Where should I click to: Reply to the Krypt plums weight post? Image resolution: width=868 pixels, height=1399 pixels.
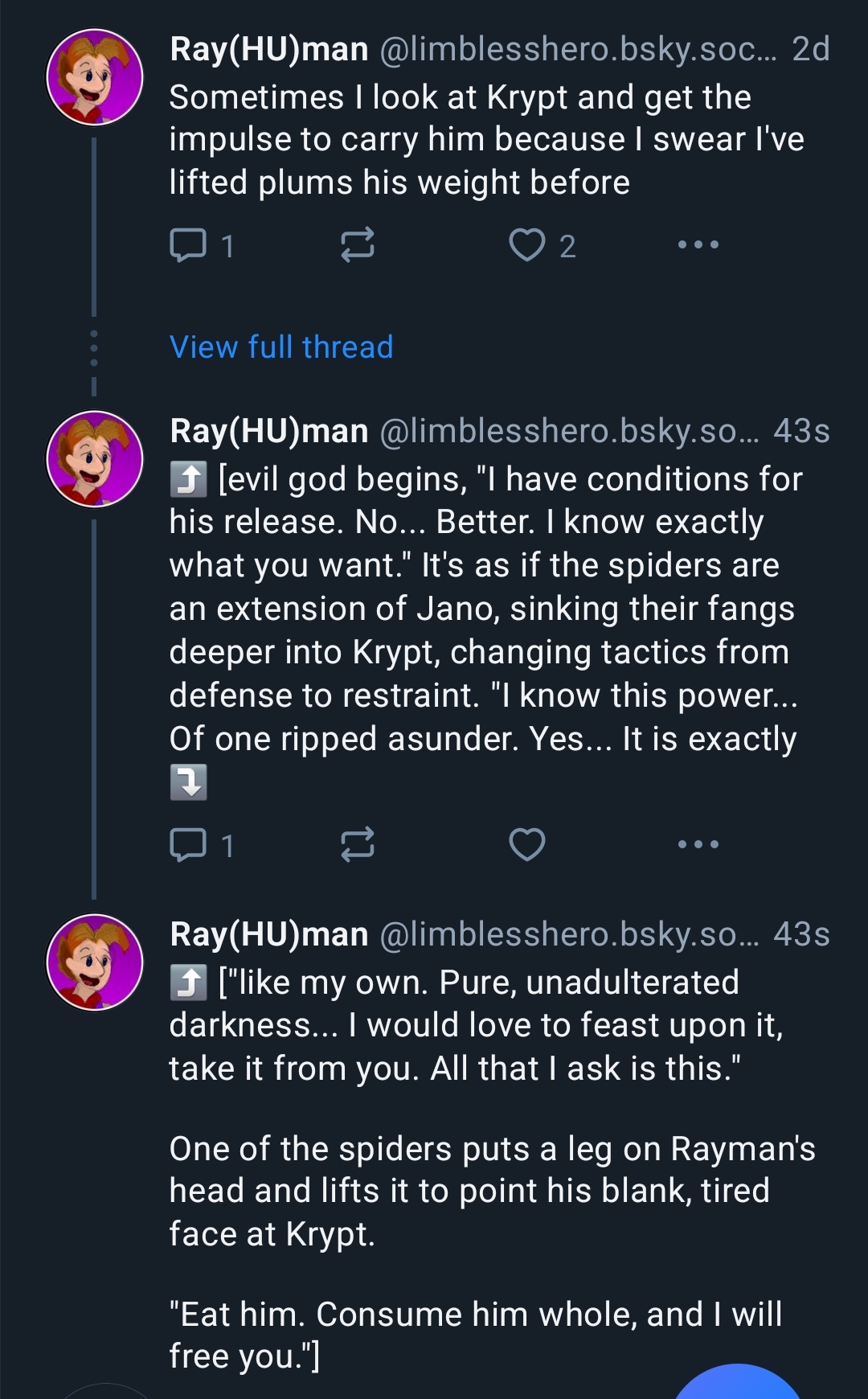(190, 245)
